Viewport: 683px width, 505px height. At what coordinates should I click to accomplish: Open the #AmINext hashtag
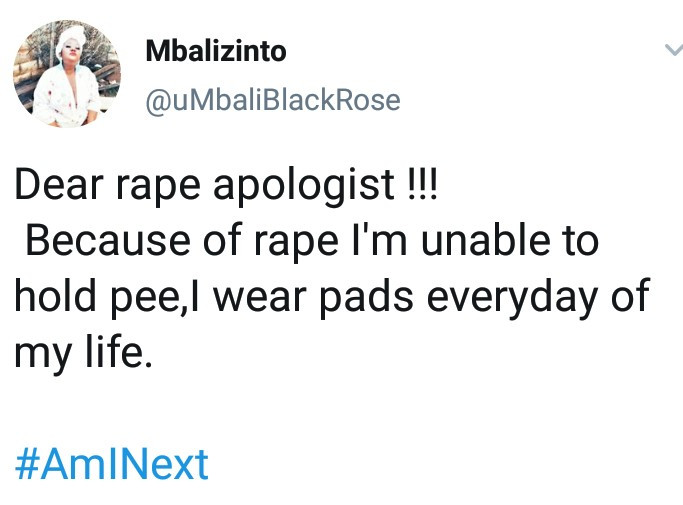112,465
